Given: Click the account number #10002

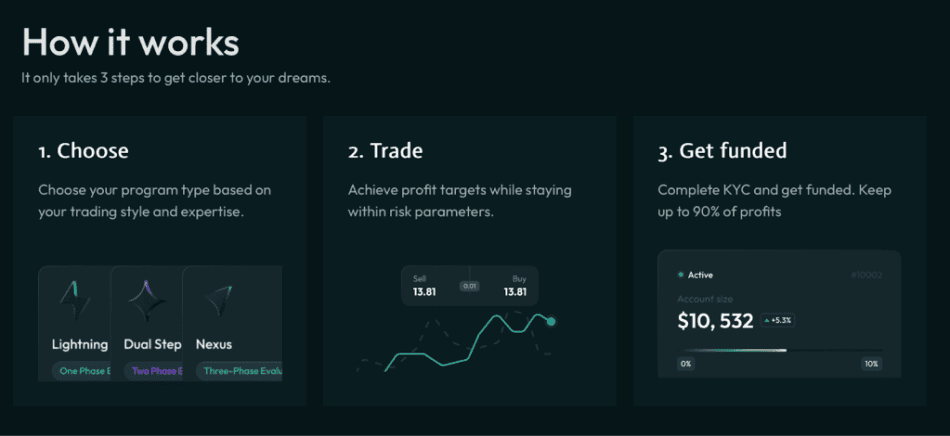Looking at the screenshot, I should 865,274.
